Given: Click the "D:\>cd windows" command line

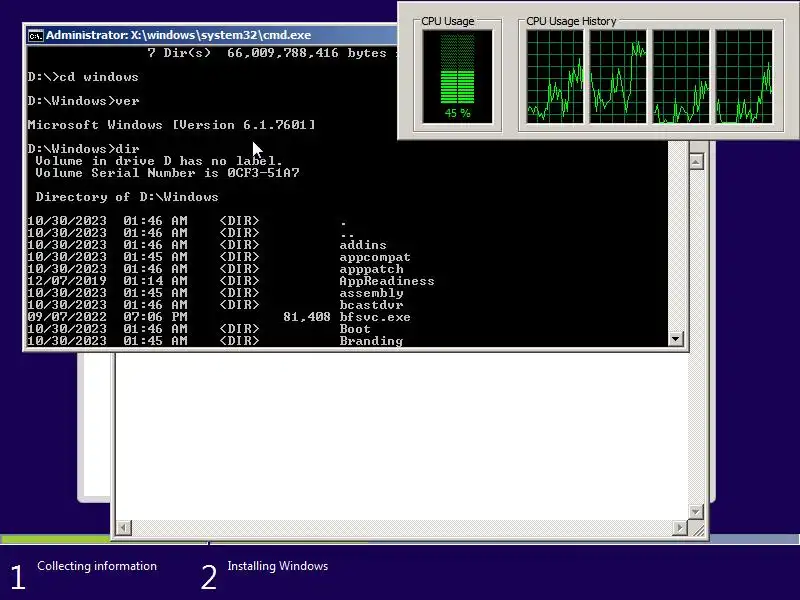Looking at the screenshot, I should [x=83, y=77].
